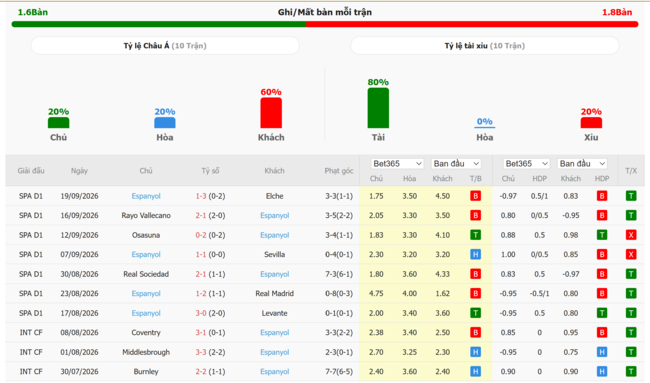Click red X over/under badge in Osasuna row
The image size is (650, 383).
[x=631, y=235]
